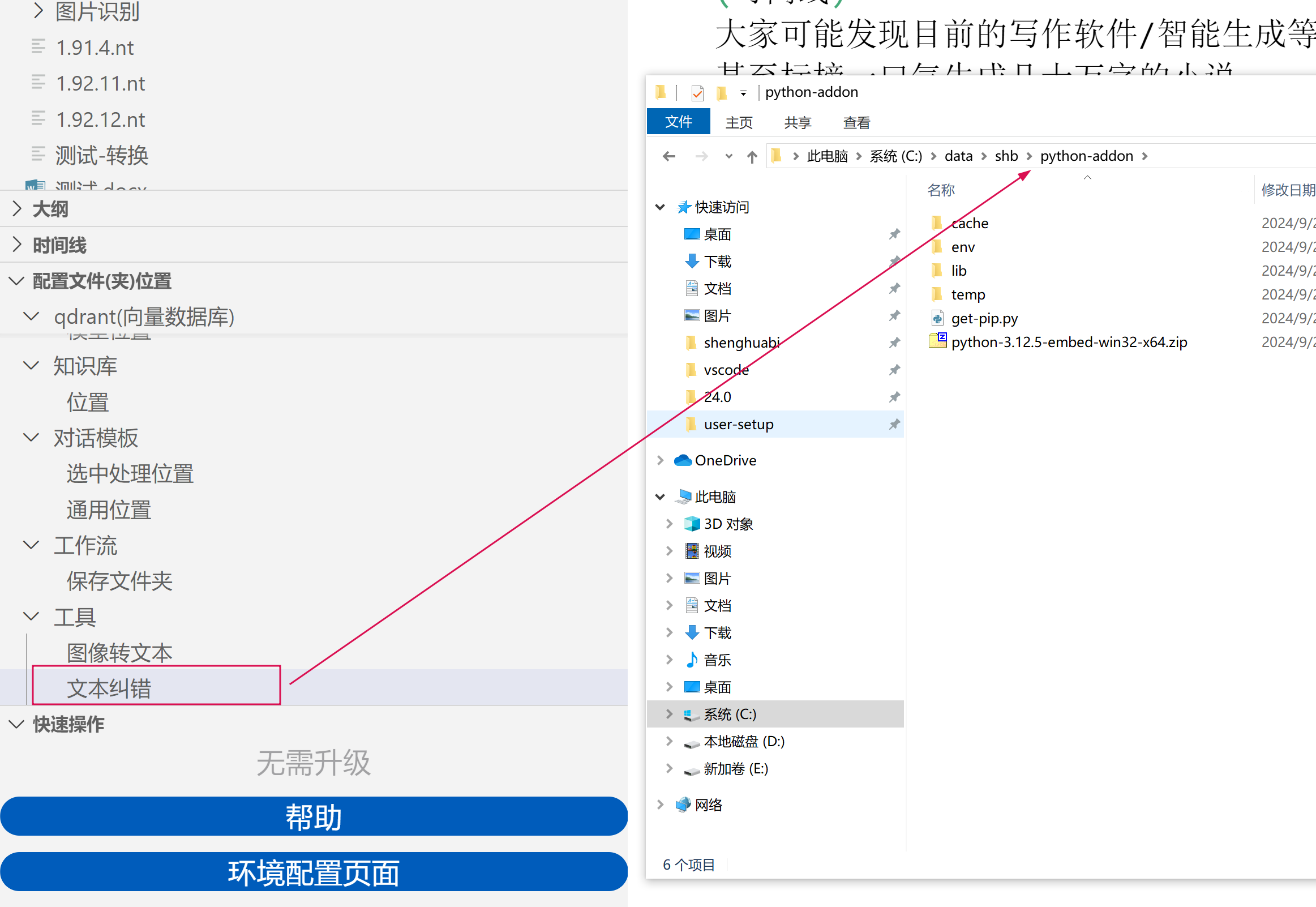Select the get-pip.py file icon
The width and height of the screenshot is (1316, 907).
point(937,318)
